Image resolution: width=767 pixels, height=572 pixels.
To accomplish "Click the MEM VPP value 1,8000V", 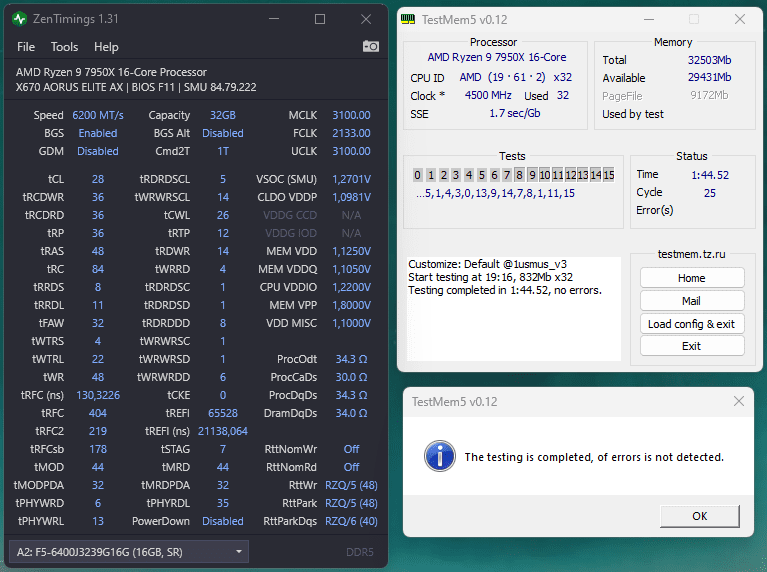I will pyautogui.click(x=351, y=305).
